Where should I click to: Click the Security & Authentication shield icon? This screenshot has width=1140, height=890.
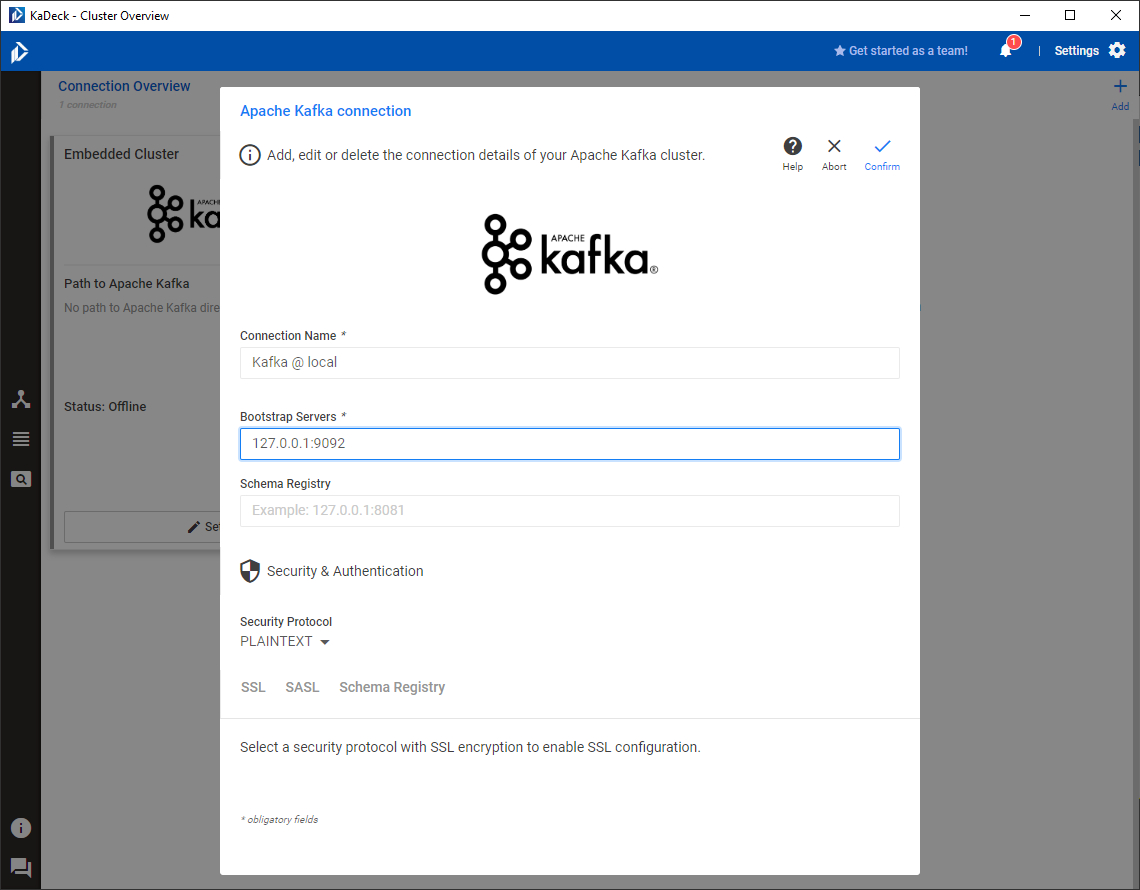(x=250, y=571)
